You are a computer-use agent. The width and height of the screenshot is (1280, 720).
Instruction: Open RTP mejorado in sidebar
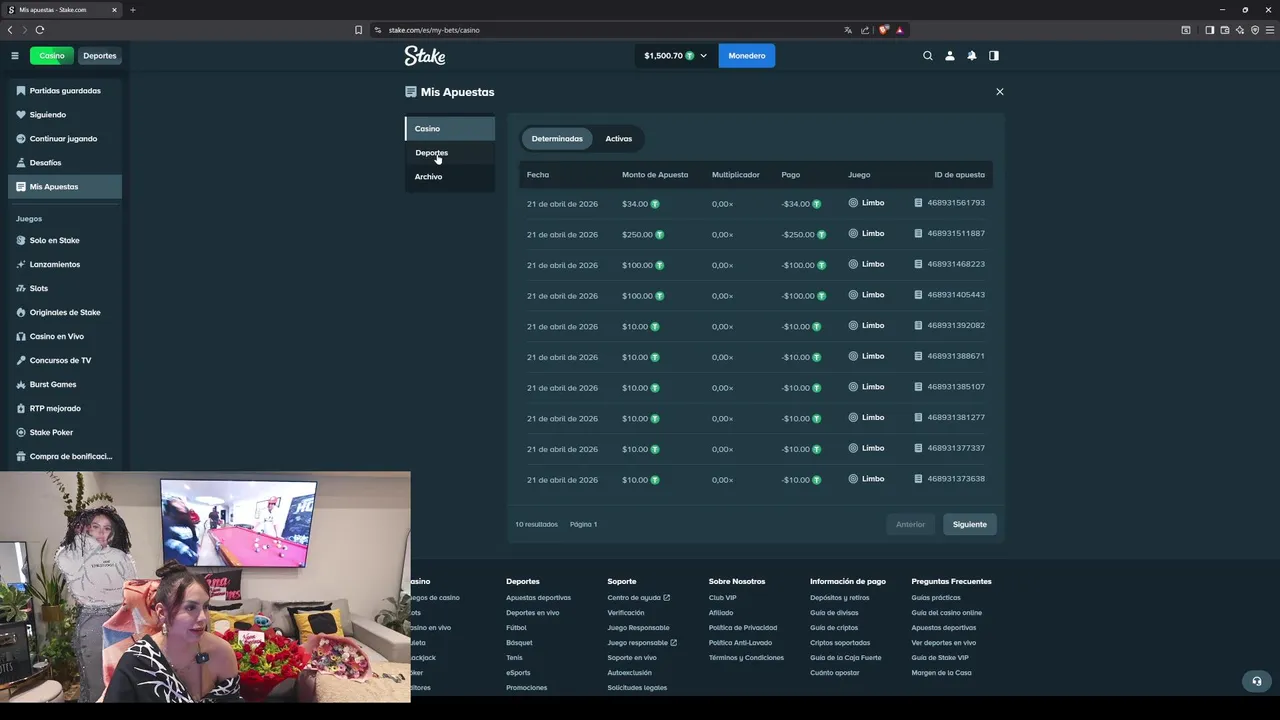pos(65,409)
